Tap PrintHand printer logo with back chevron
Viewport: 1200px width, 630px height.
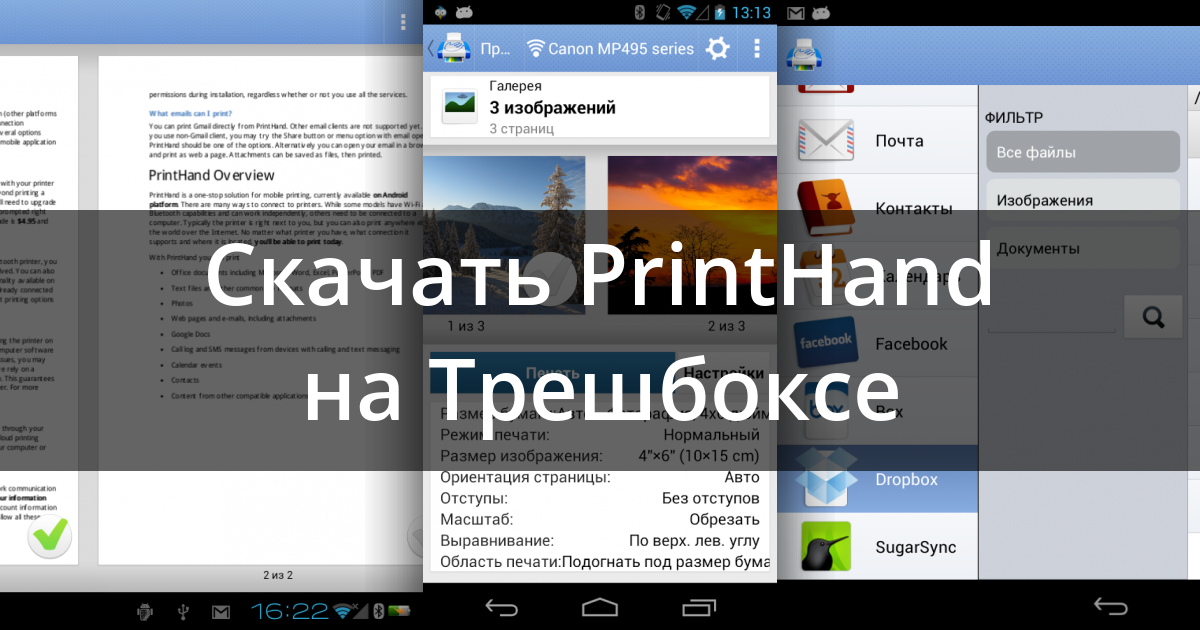(449, 48)
